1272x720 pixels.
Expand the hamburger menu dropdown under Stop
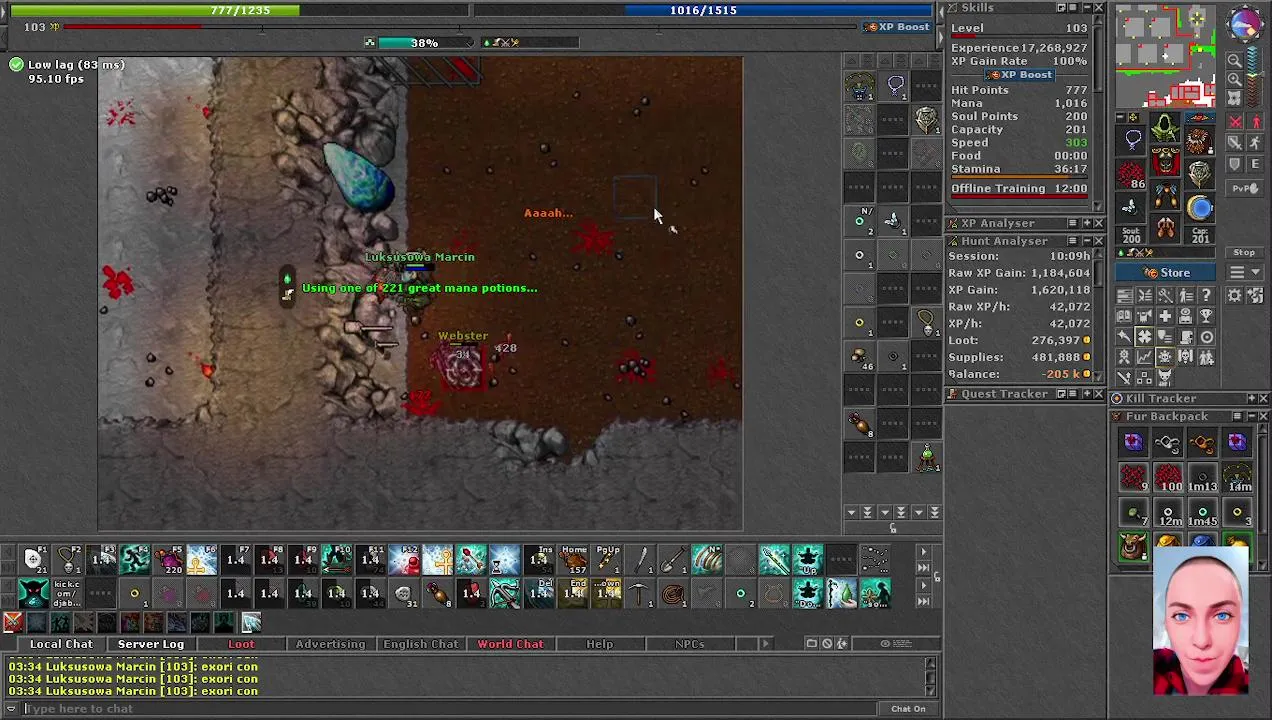click(1244, 272)
